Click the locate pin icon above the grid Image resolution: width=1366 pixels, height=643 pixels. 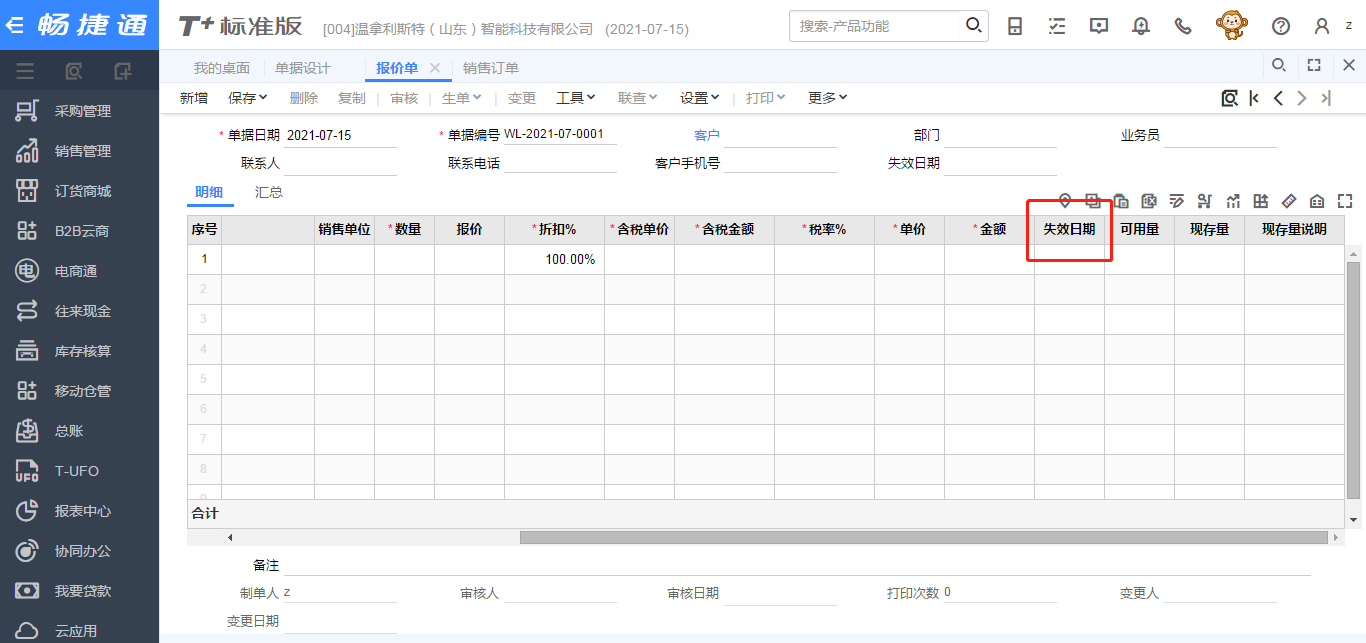point(1065,201)
